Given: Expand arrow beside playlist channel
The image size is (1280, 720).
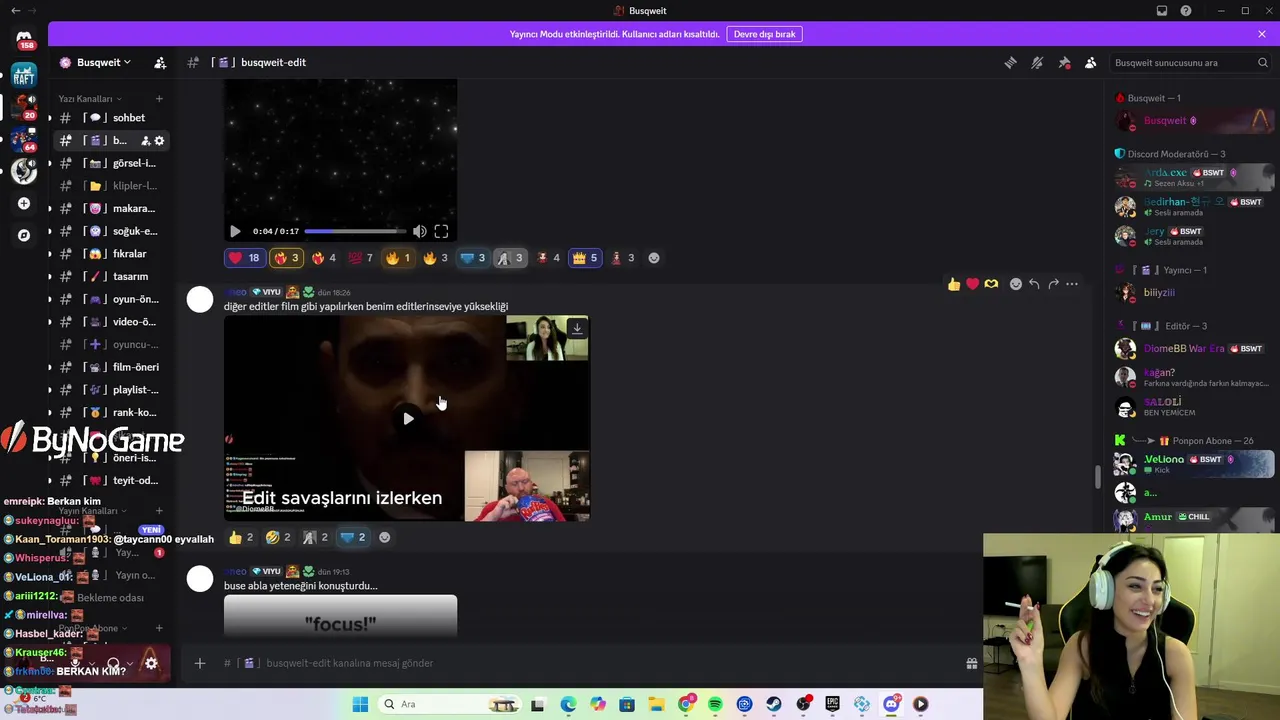Looking at the screenshot, I should [x=50, y=390].
